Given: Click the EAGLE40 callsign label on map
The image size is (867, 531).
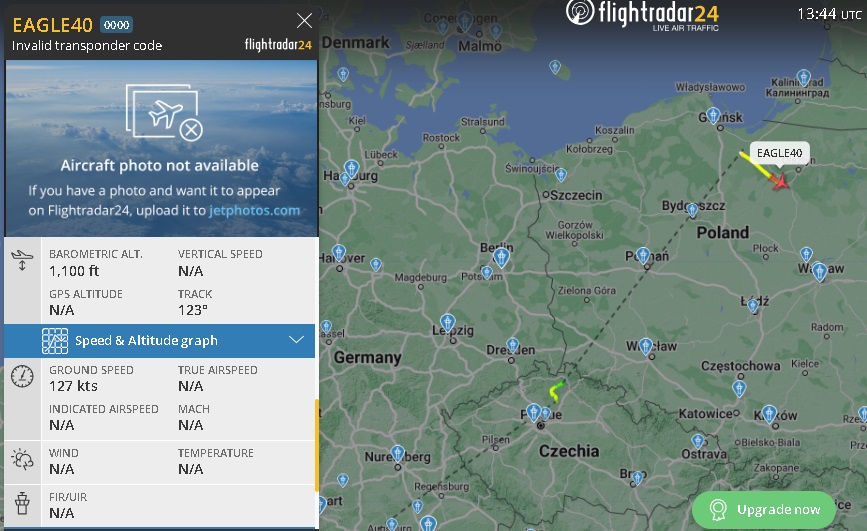Looking at the screenshot, I should pyautogui.click(x=779, y=153).
